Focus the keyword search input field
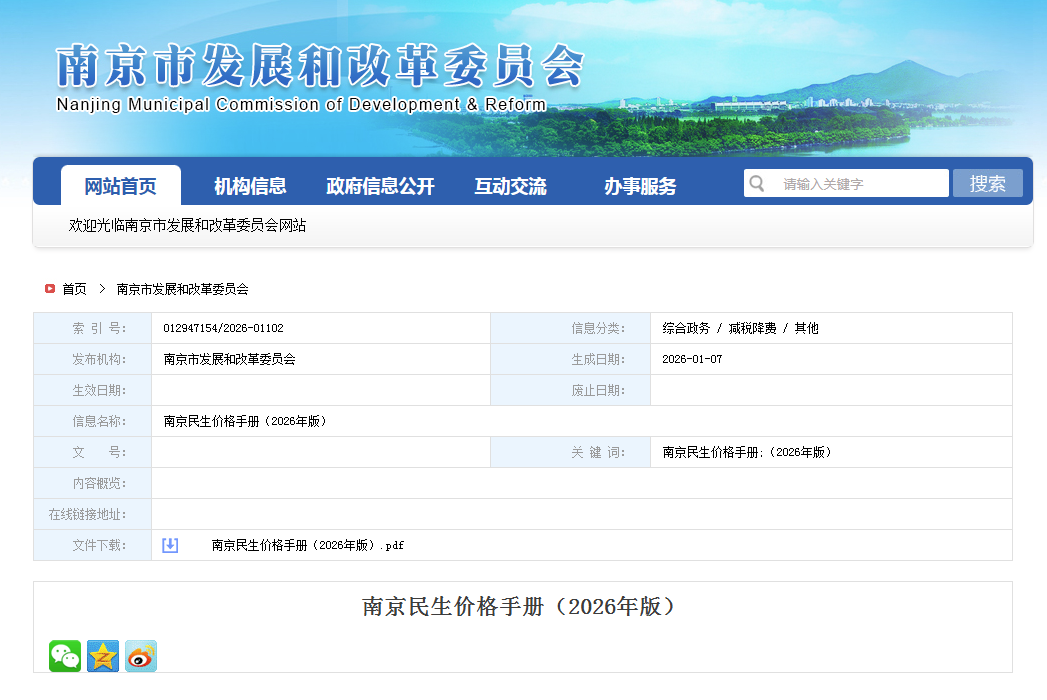The height and width of the screenshot is (700, 1047). click(x=860, y=184)
